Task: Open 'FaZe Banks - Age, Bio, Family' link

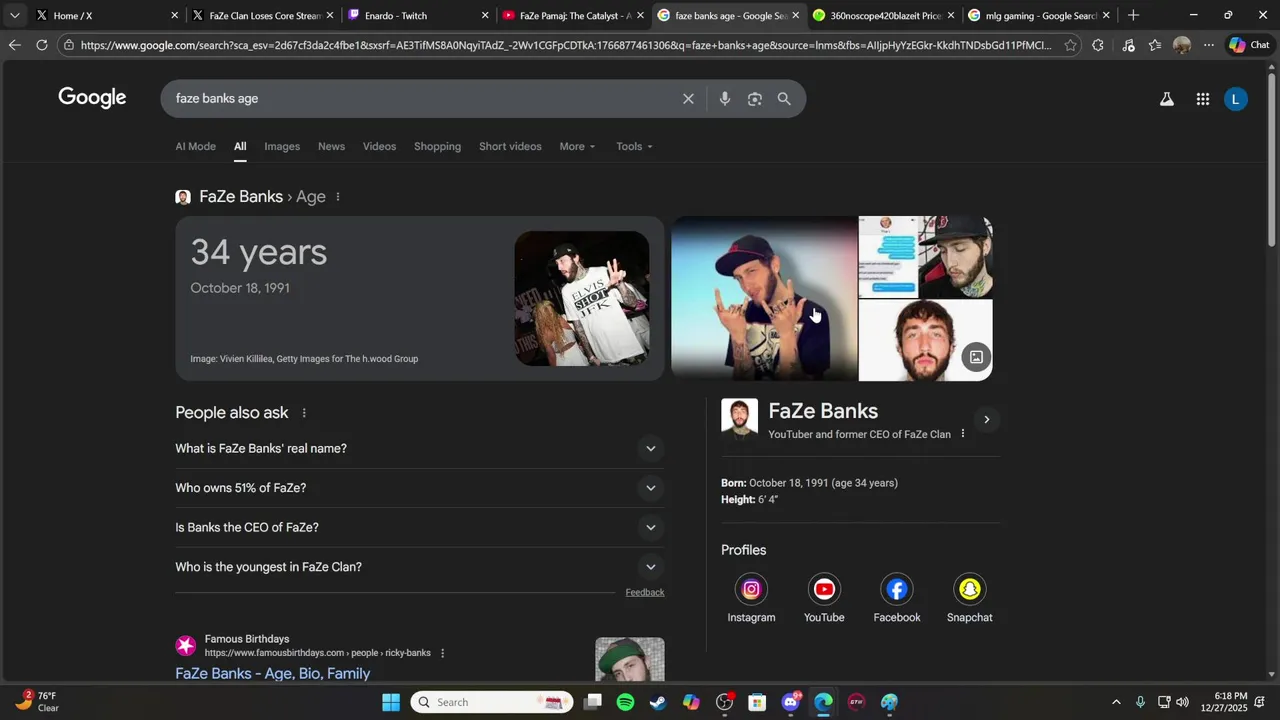Action: 273,674
